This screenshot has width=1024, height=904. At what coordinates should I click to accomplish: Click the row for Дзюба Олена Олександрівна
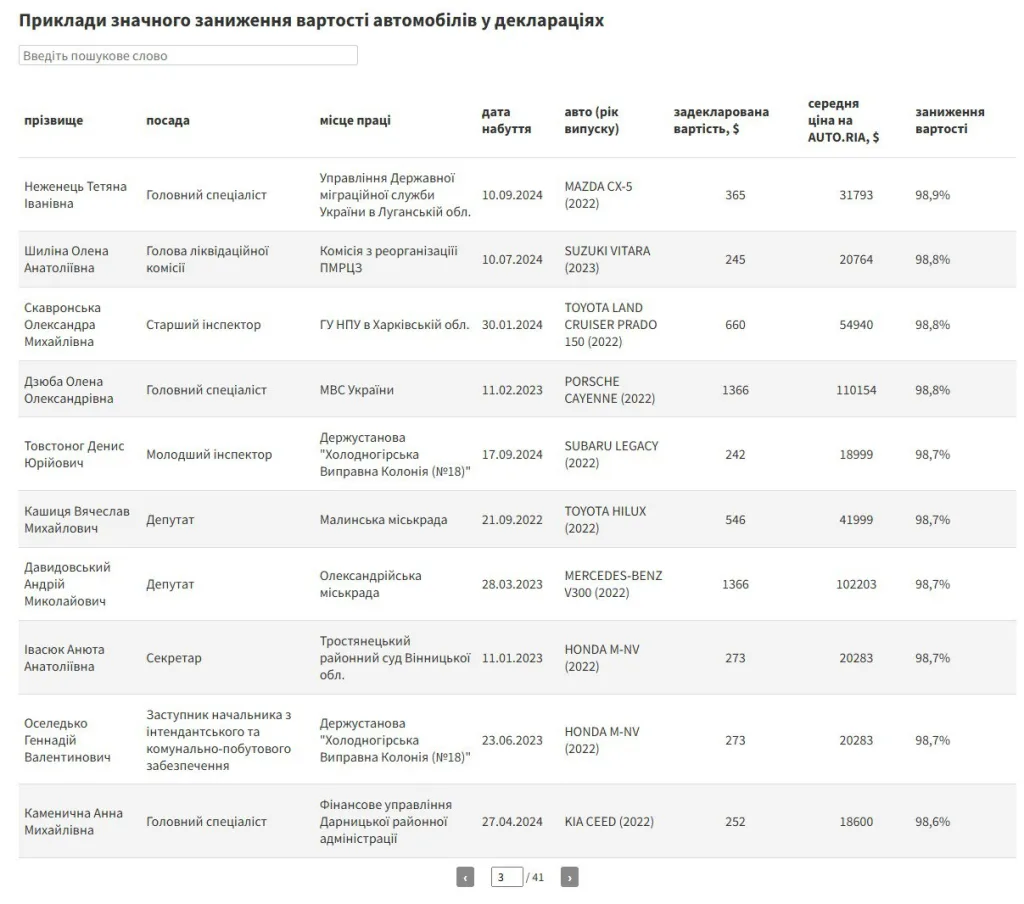(70, 389)
